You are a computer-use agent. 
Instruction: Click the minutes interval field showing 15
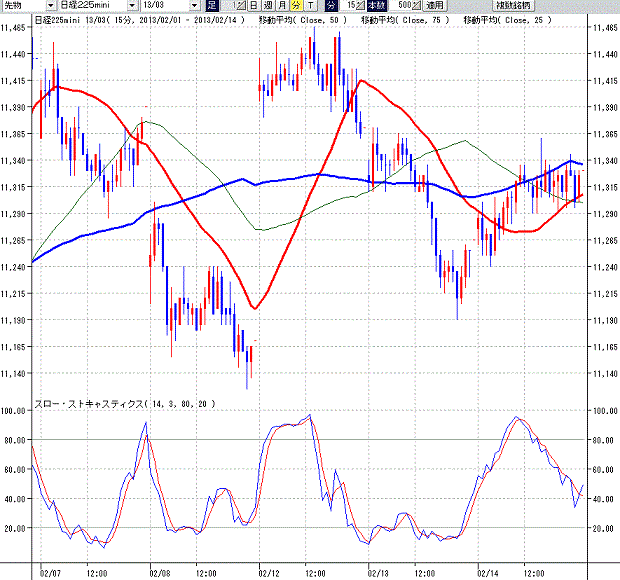346,5
